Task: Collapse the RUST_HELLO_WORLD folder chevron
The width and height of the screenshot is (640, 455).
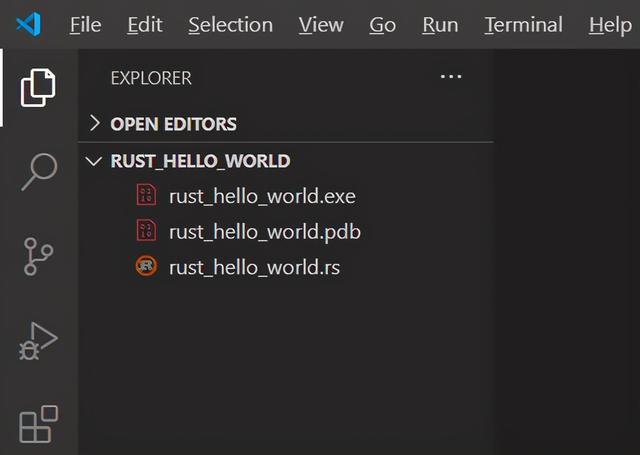Action: click(x=94, y=161)
